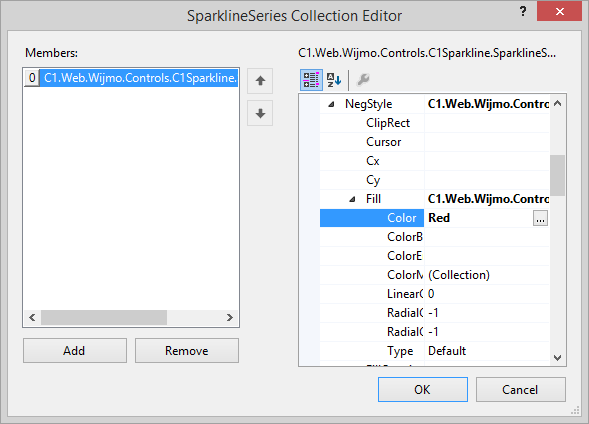Collapse the NegStyle property group
The height and width of the screenshot is (424, 589).
pyautogui.click(x=331, y=104)
